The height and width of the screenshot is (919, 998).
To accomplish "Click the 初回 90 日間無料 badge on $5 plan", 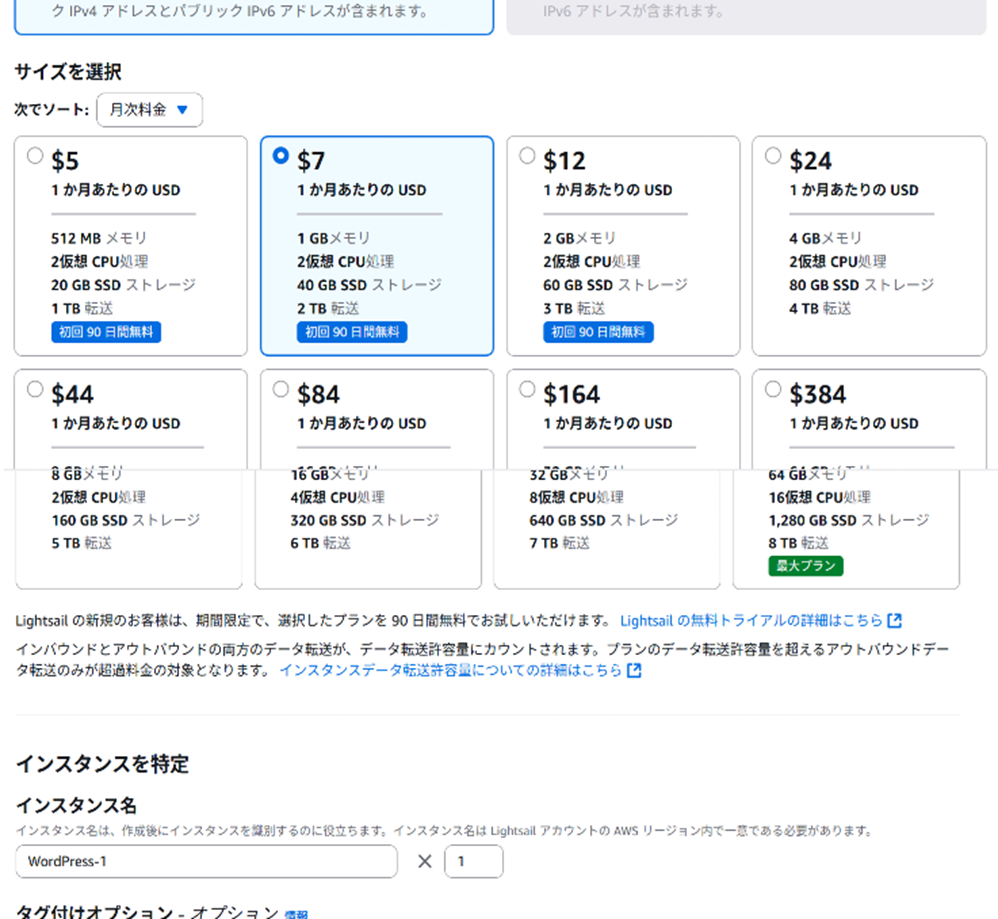I will 106,332.
